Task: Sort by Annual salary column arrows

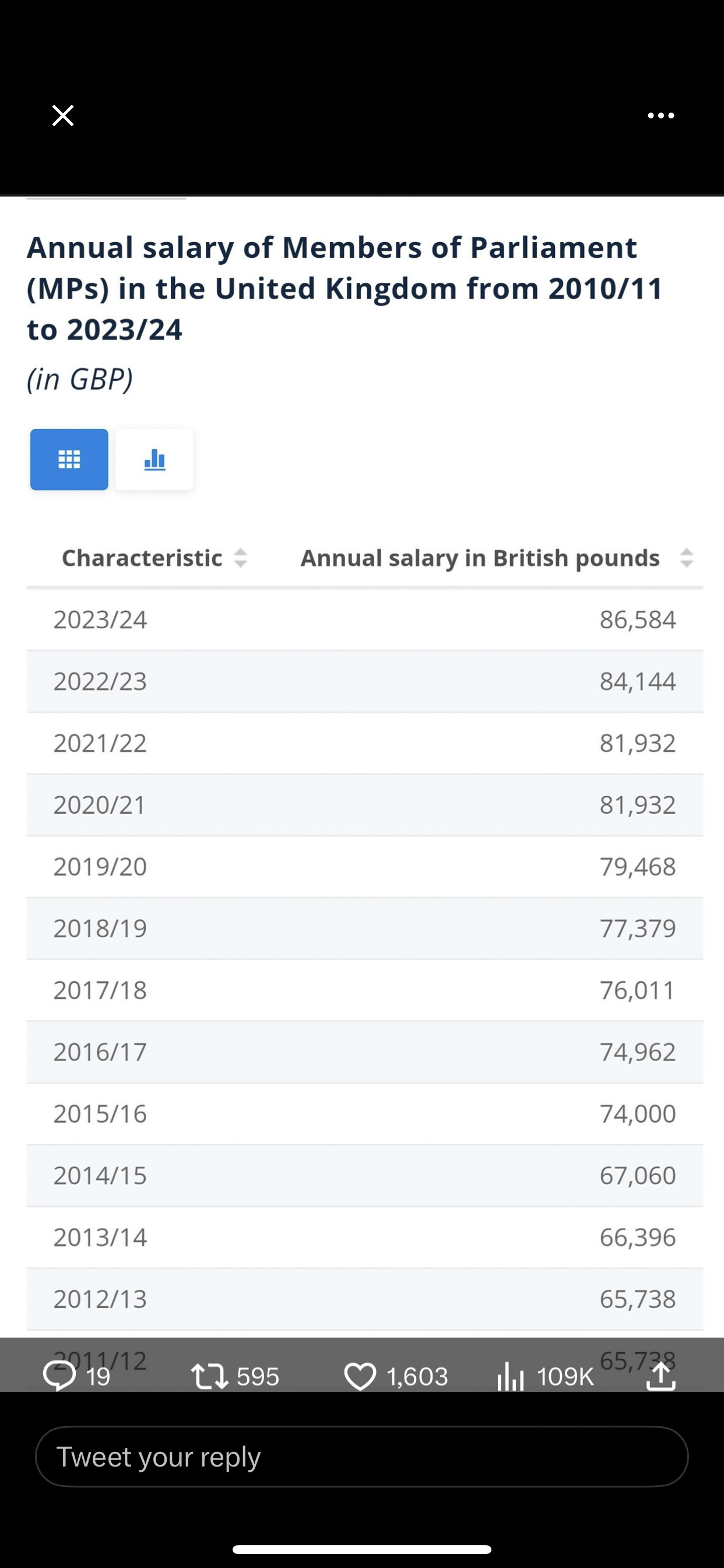Action: coord(686,558)
